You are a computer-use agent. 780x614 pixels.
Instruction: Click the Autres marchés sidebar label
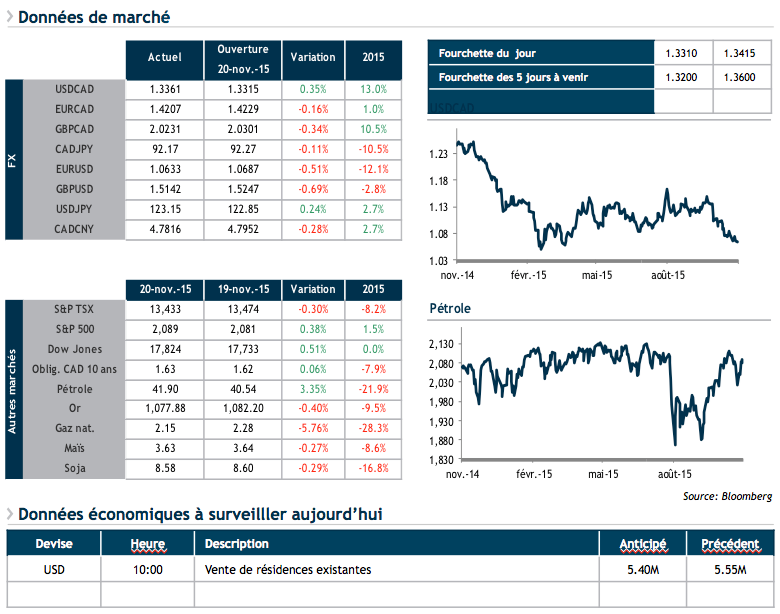13,389
